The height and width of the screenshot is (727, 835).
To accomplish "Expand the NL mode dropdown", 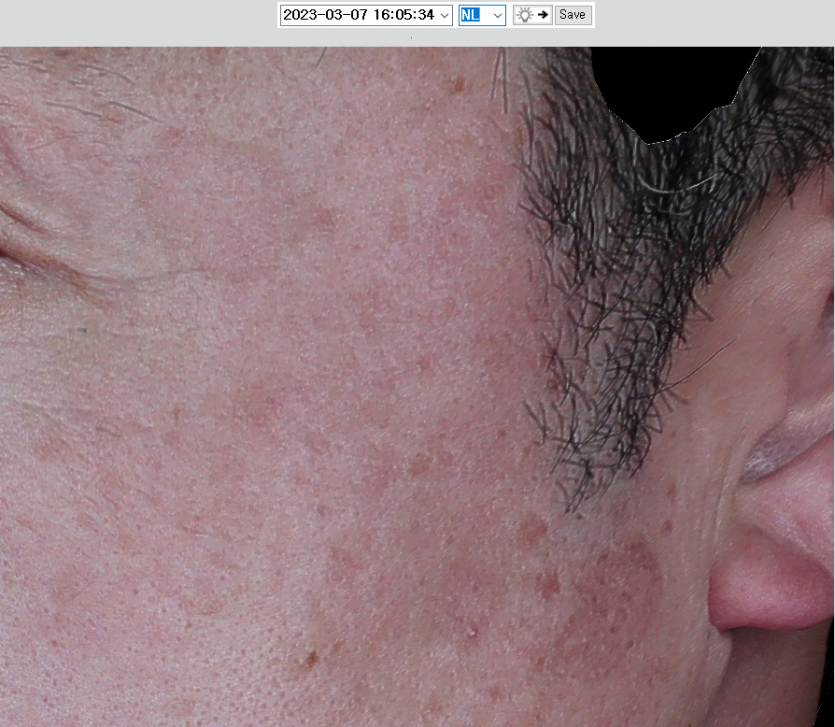I will pyautogui.click(x=482, y=15).
